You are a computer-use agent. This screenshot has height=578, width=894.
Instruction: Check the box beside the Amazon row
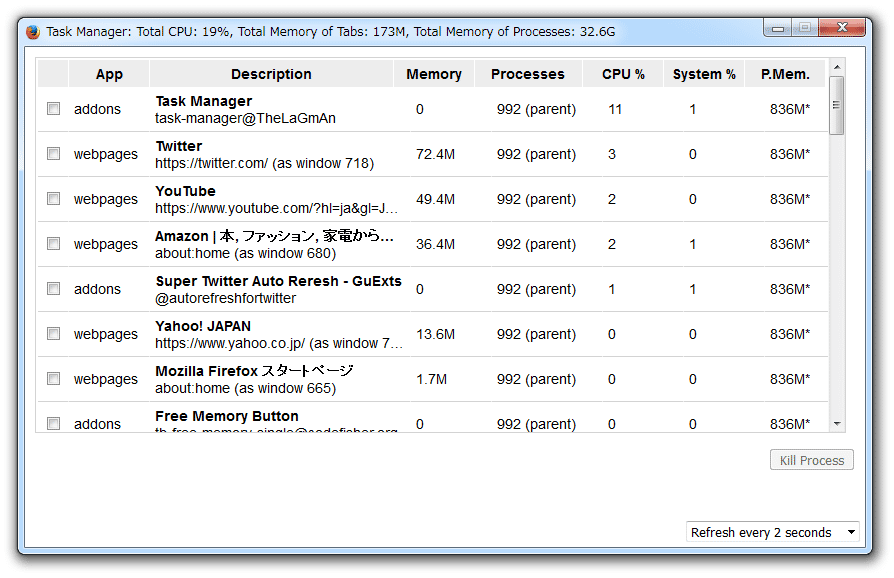(x=54, y=243)
